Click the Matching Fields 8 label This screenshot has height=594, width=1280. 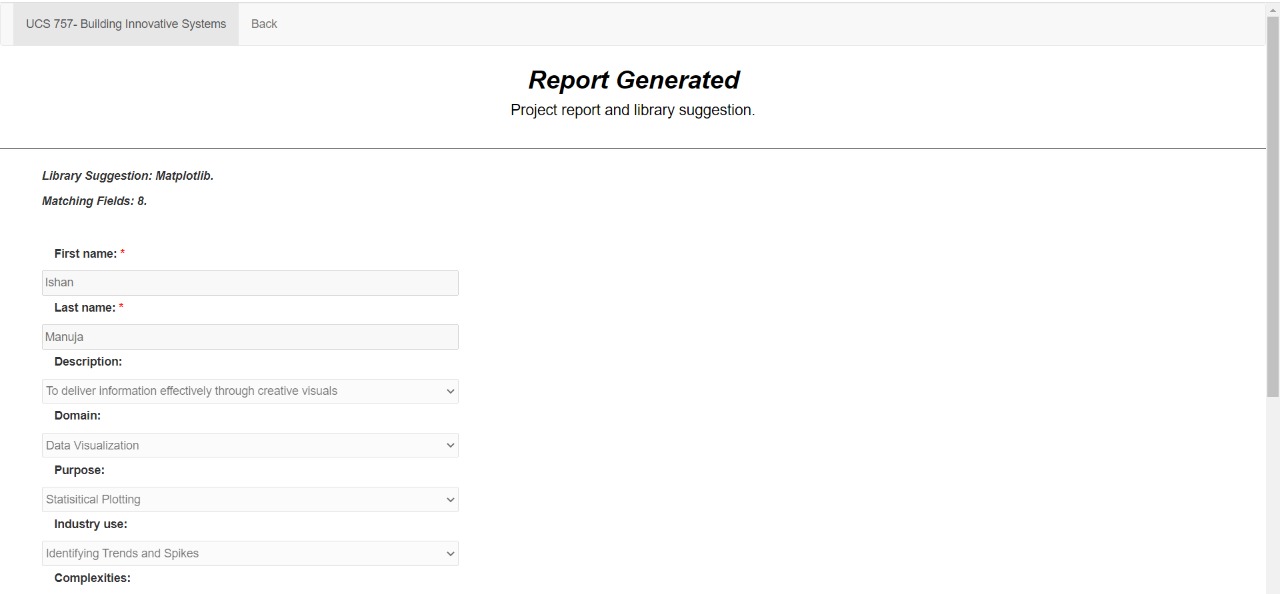[94, 201]
